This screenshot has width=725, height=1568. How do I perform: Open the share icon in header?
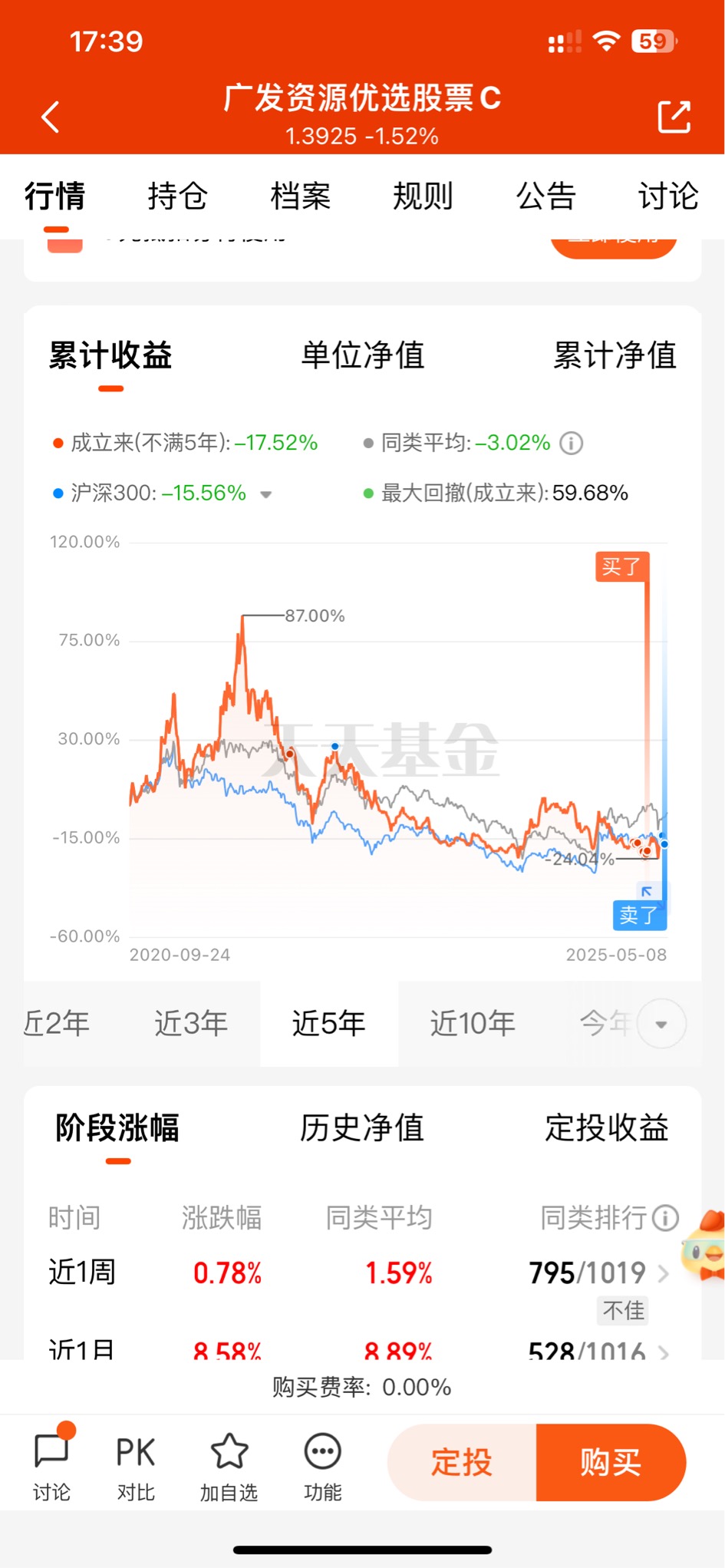(x=674, y=117)
